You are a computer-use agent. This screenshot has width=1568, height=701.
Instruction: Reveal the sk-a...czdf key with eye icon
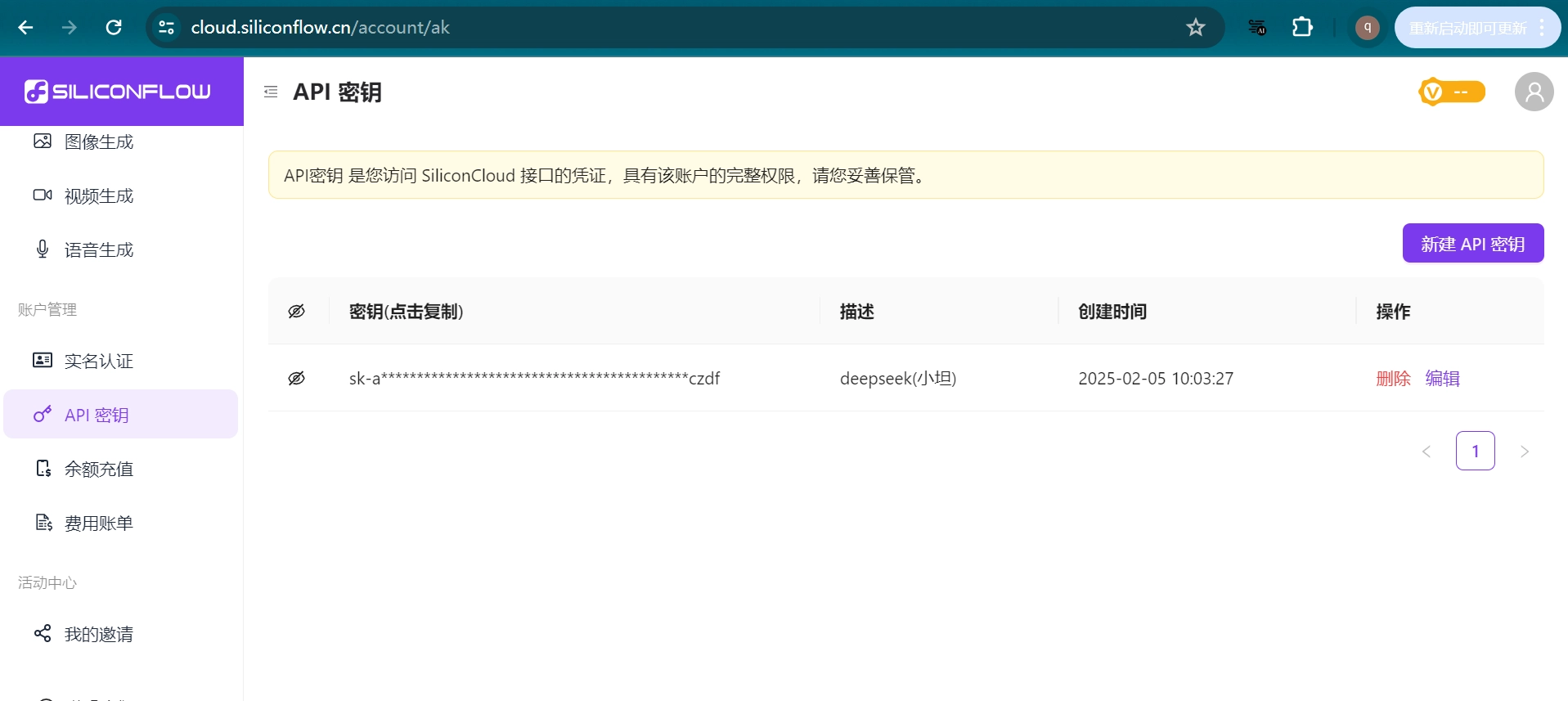[297, 378]
